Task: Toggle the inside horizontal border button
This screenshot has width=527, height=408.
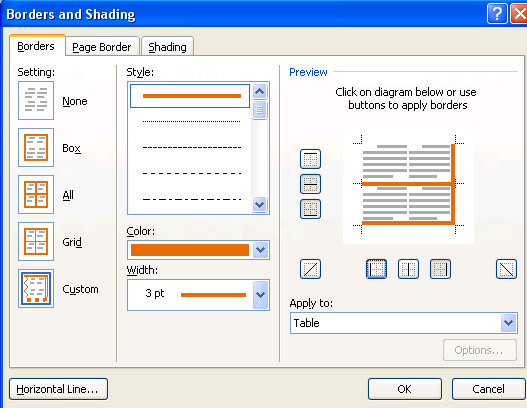Action: [310, 184]
